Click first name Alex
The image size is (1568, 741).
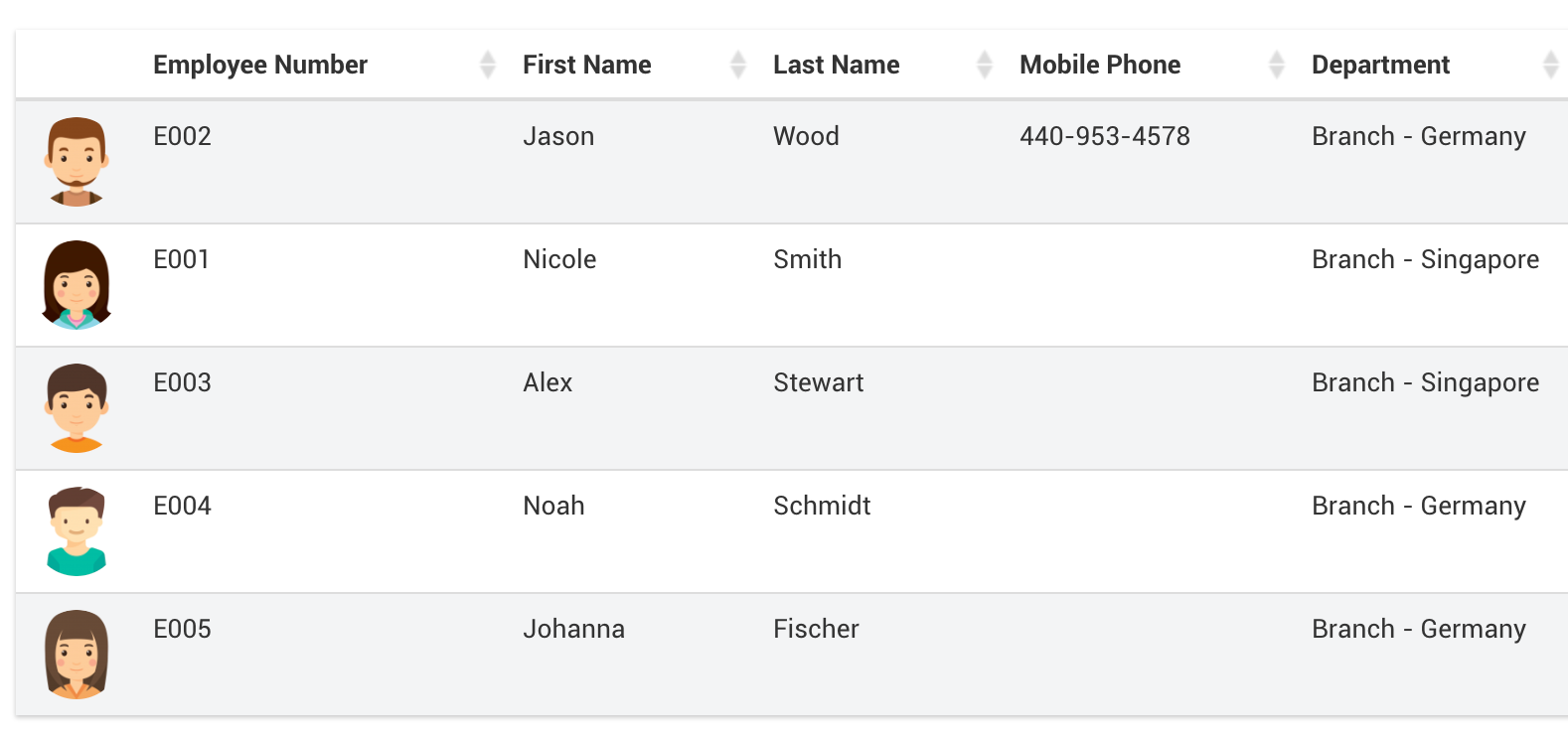pyautogui.click(x=548, y=382)
